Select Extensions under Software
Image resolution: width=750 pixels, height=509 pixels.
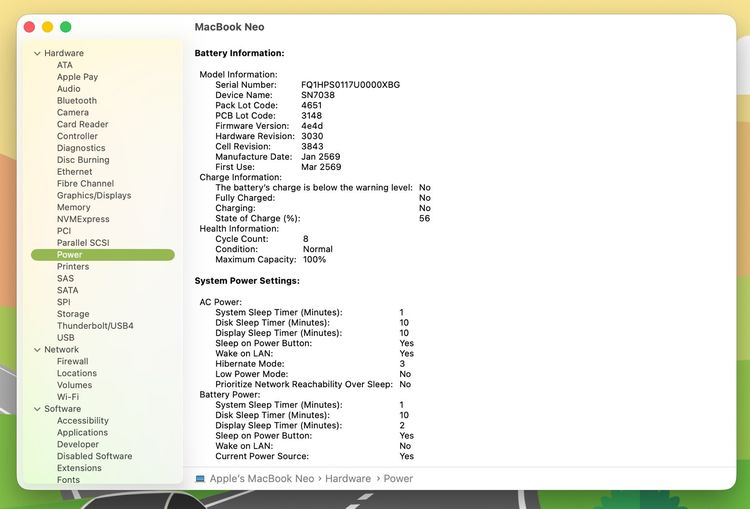pyautogui.click(x=79, y=468)
